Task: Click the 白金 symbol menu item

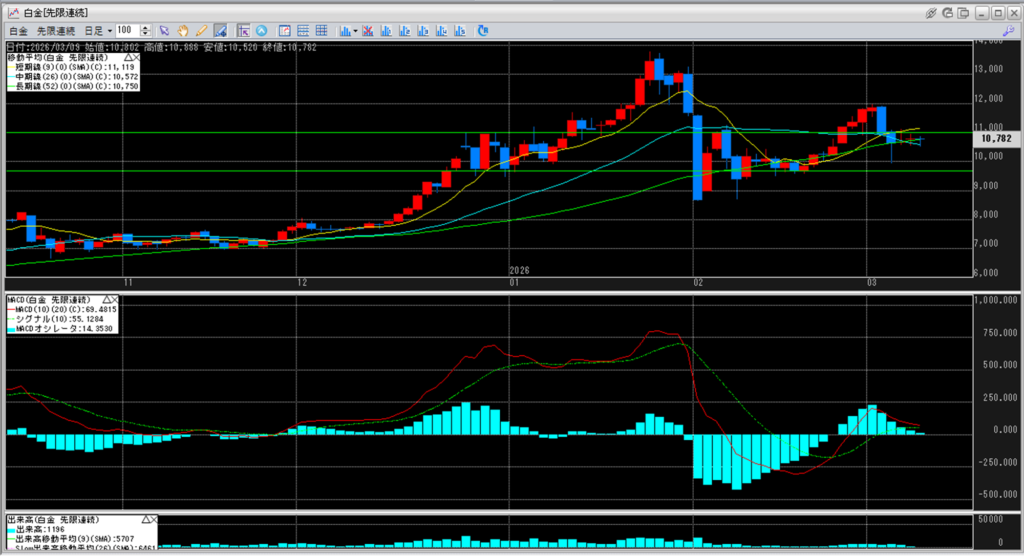Action: pos(17,31)
